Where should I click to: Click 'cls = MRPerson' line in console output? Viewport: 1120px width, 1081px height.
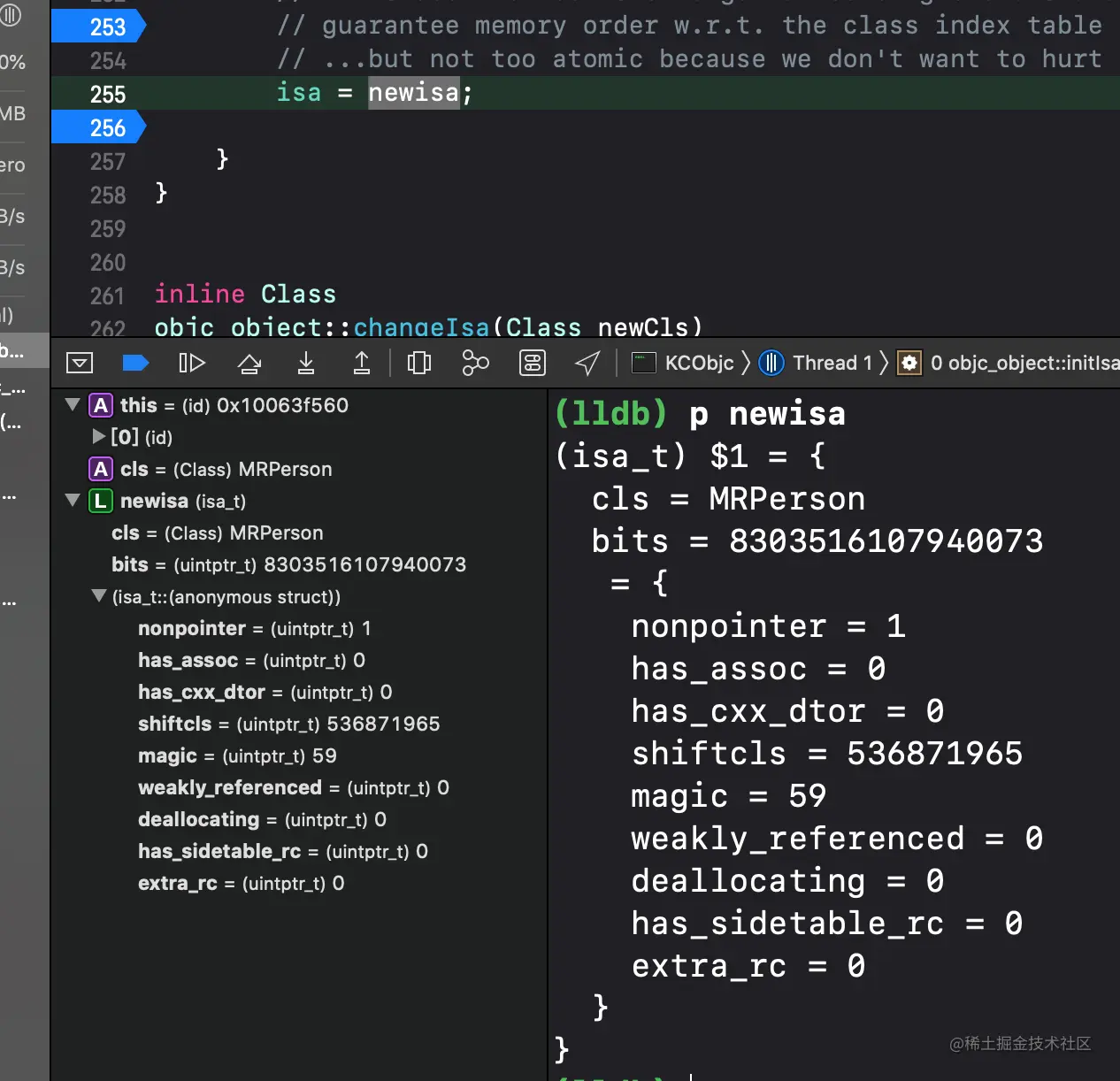click(x=728, y=499)
